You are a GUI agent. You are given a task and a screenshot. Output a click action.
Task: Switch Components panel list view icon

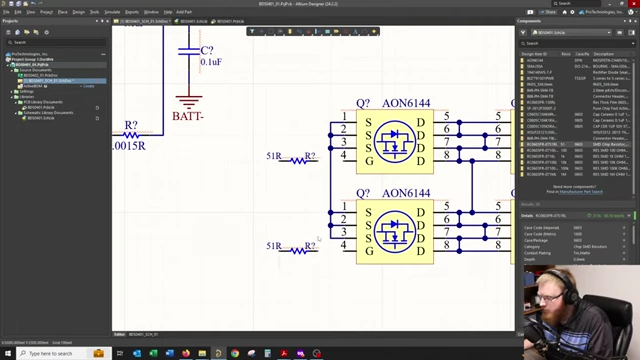tap(620, 32)
